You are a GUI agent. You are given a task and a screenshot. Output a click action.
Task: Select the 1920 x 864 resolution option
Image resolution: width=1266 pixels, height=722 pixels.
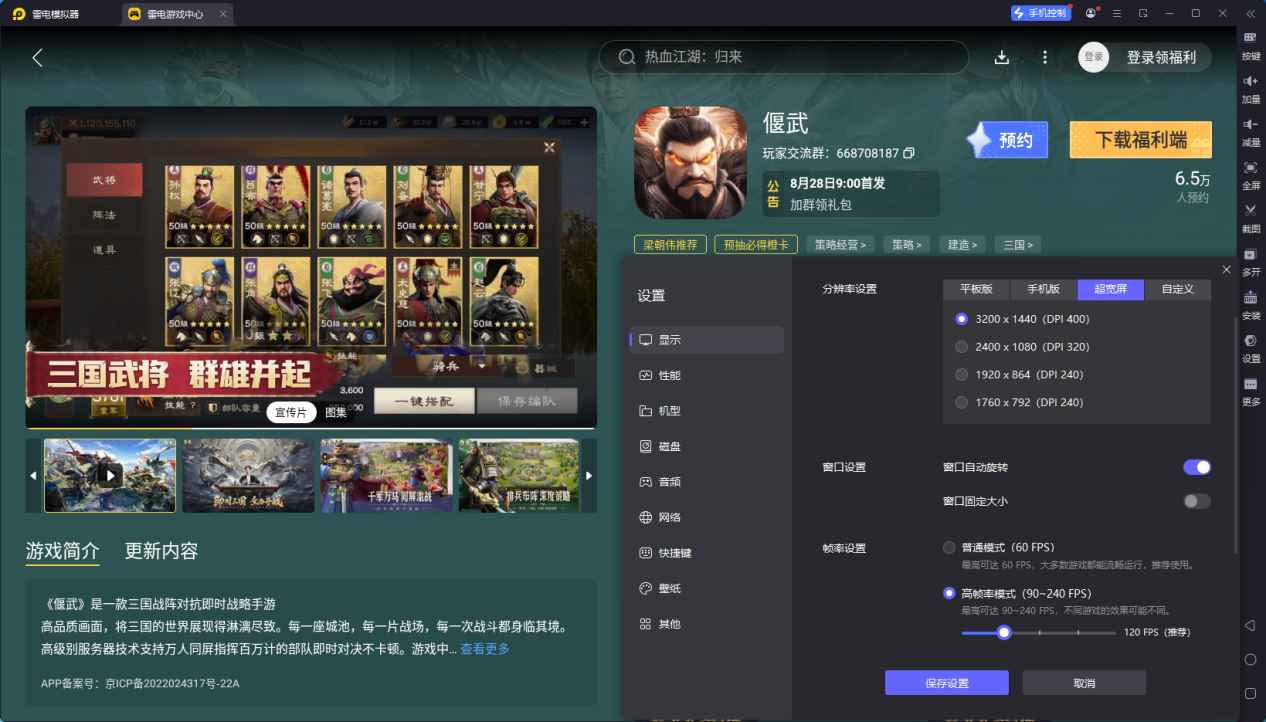tap(962, 375)
